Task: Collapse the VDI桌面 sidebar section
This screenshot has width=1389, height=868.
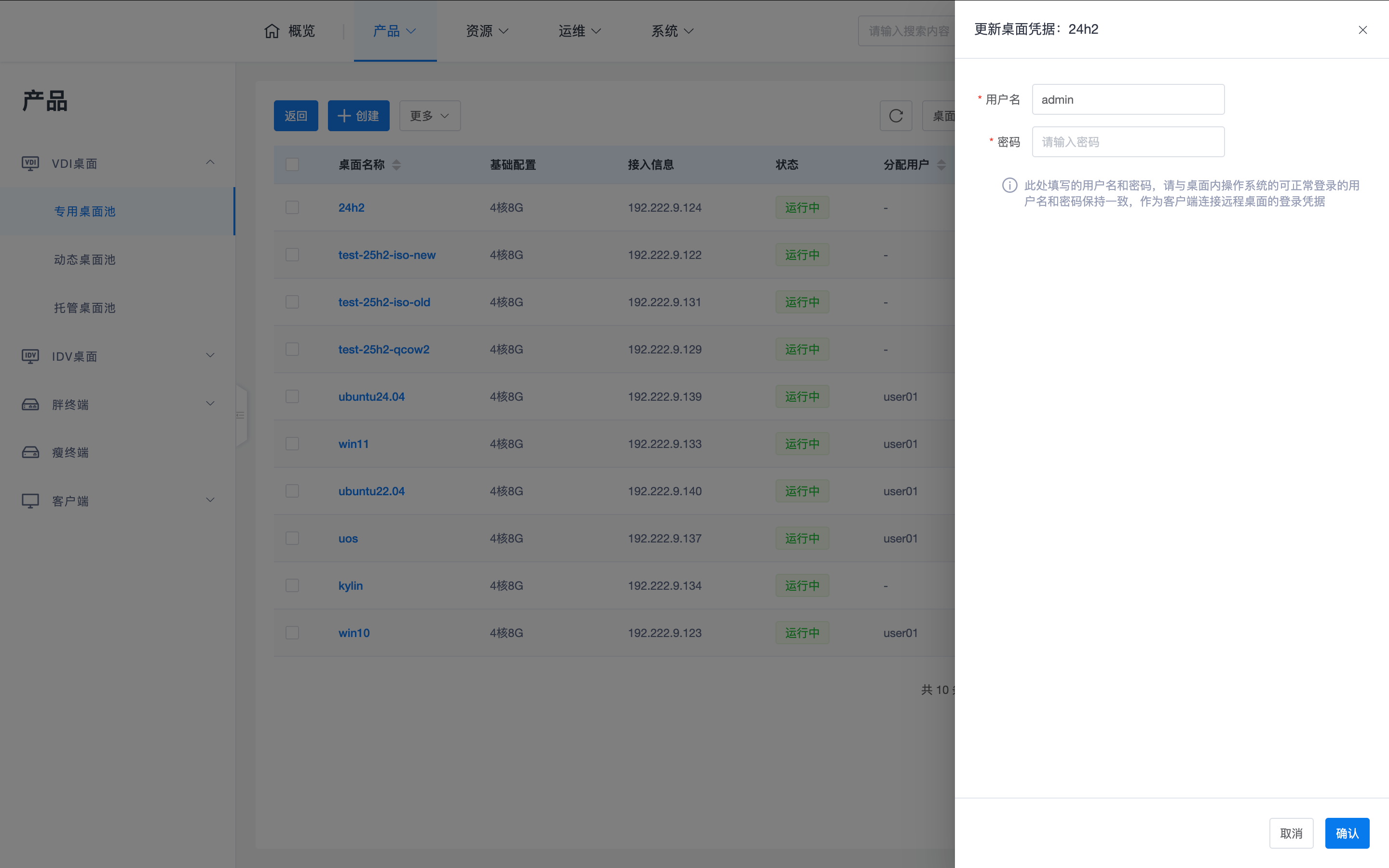Action: (x=210, y=163)
